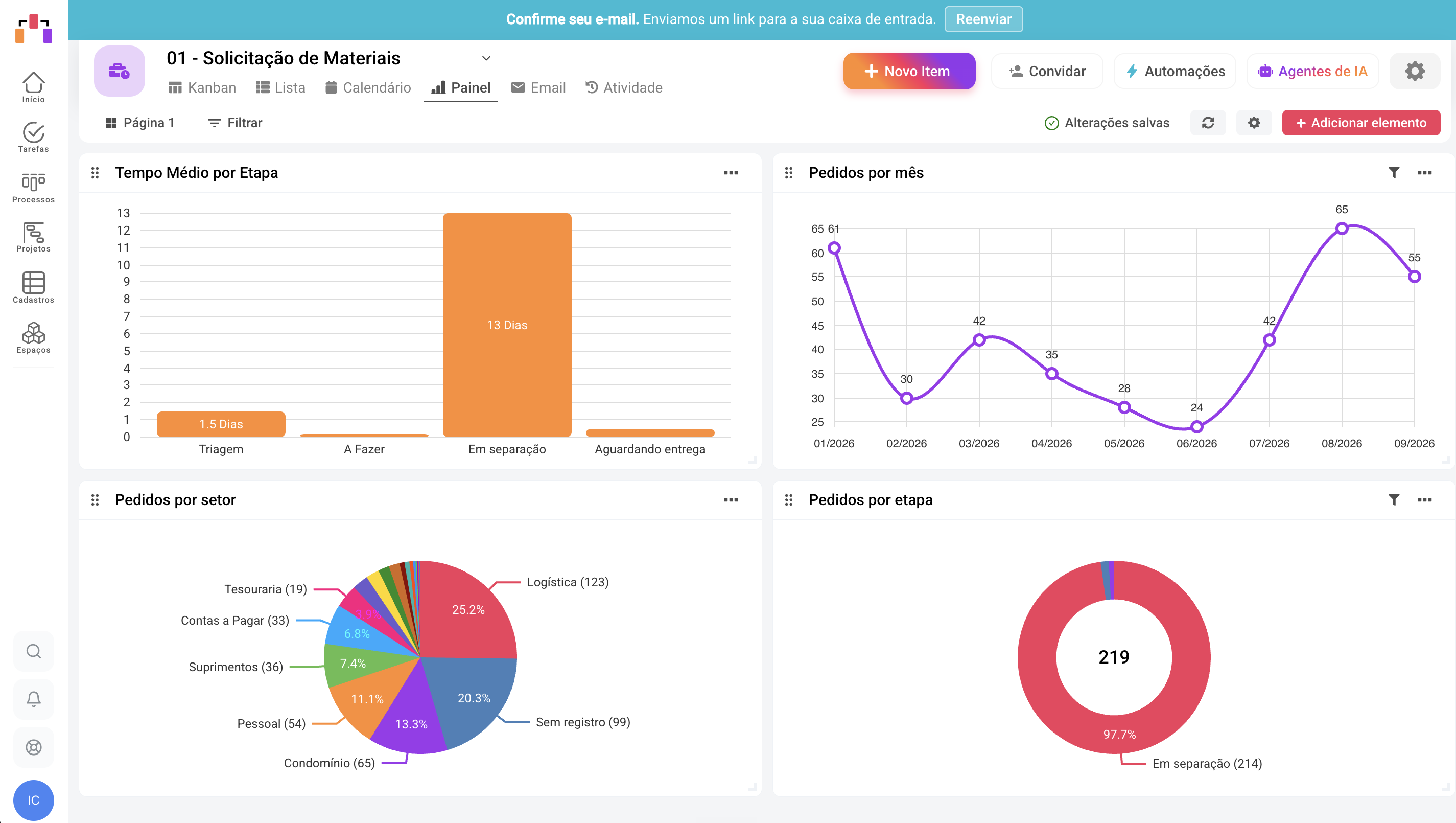This screenshot has height=823, width=1456.
Task: Click the notifications bell icon
Action: (x=33, y=699)
